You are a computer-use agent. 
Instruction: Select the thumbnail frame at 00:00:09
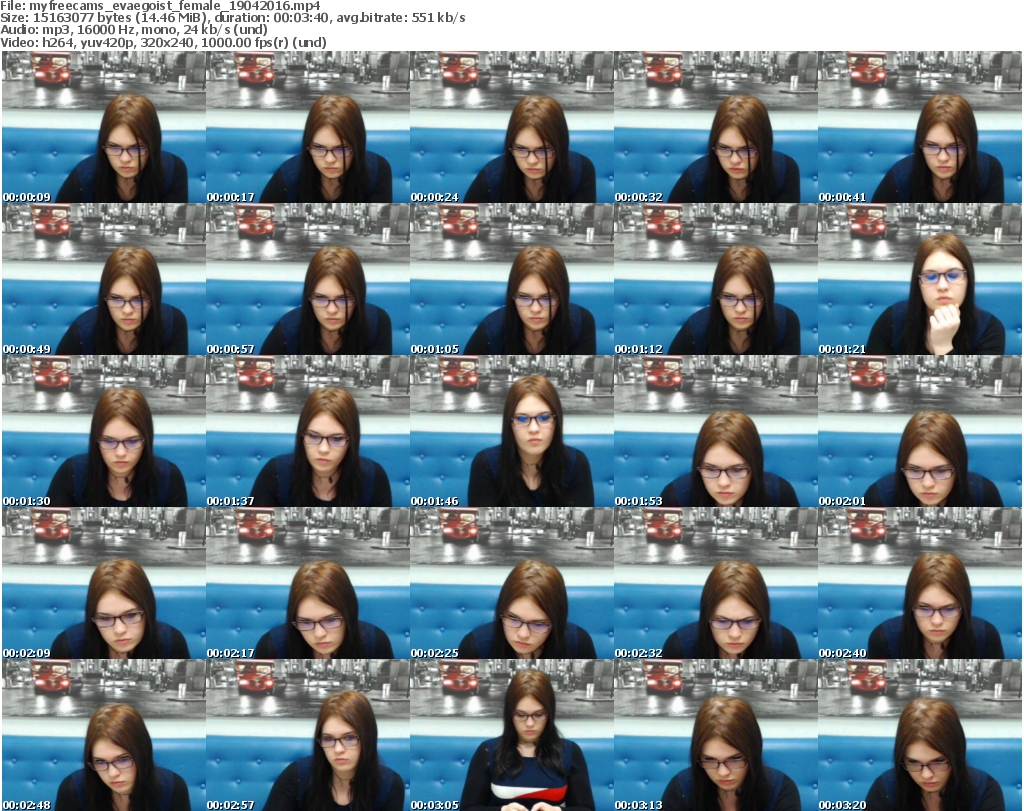click(x=103, y=127)
